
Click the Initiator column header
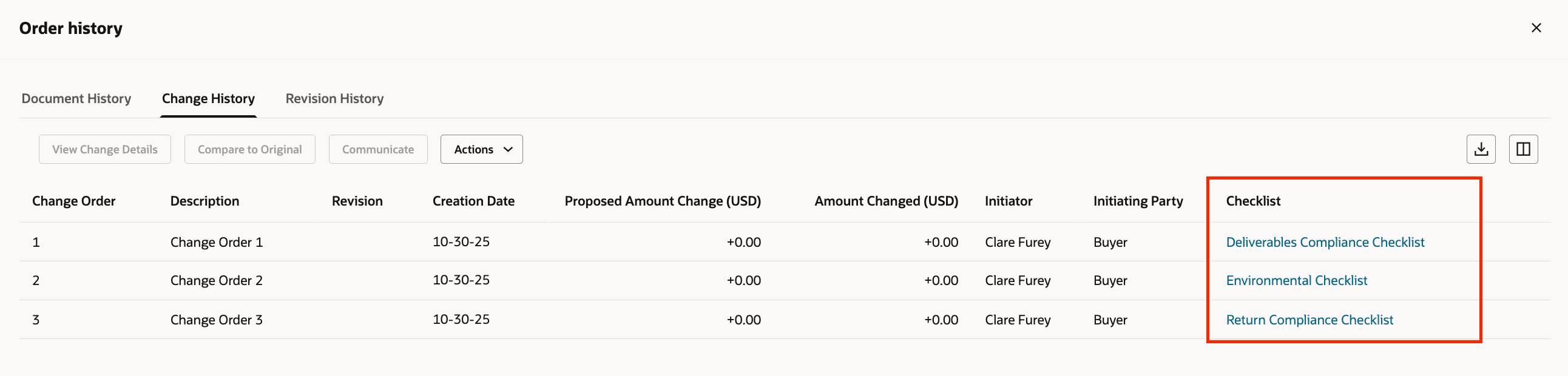pyautogui.click(x=1008, y=201)
